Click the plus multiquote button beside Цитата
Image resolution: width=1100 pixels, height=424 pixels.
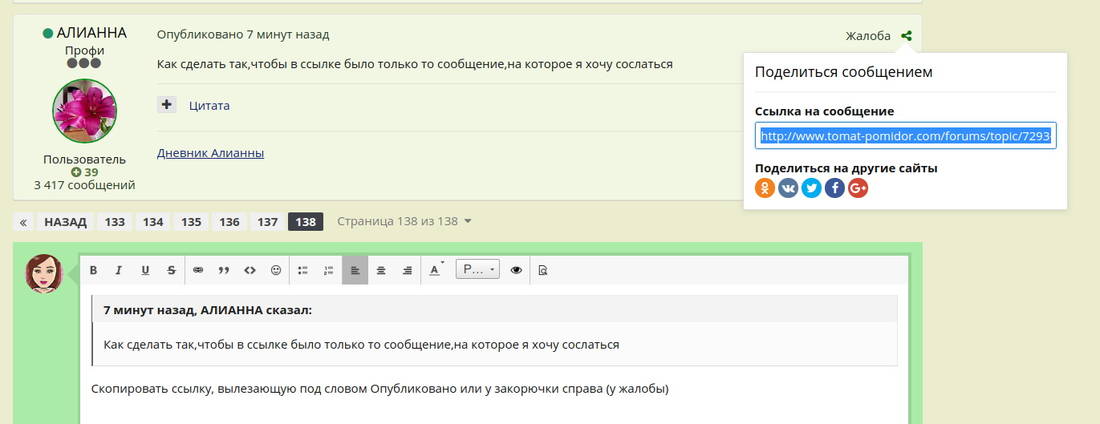click(x=167, y=105)
